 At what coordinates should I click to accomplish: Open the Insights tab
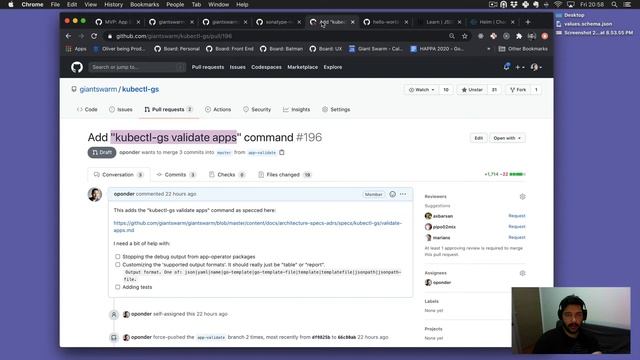coord(296,109)
